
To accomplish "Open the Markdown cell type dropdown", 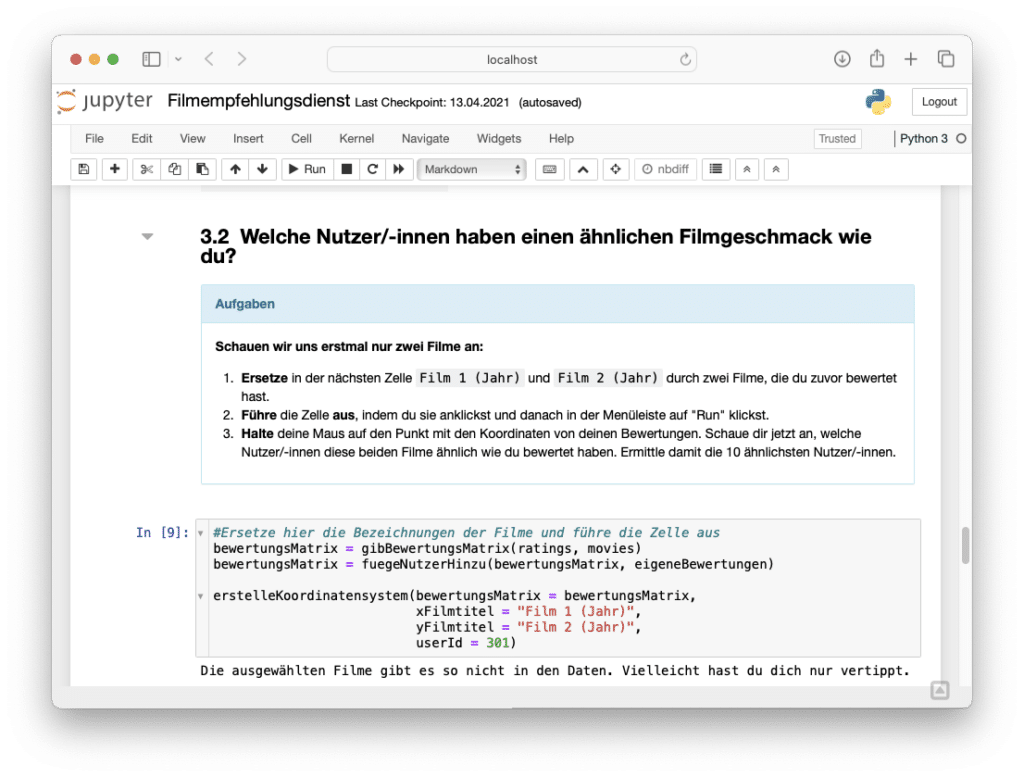I will pos(470,169).
